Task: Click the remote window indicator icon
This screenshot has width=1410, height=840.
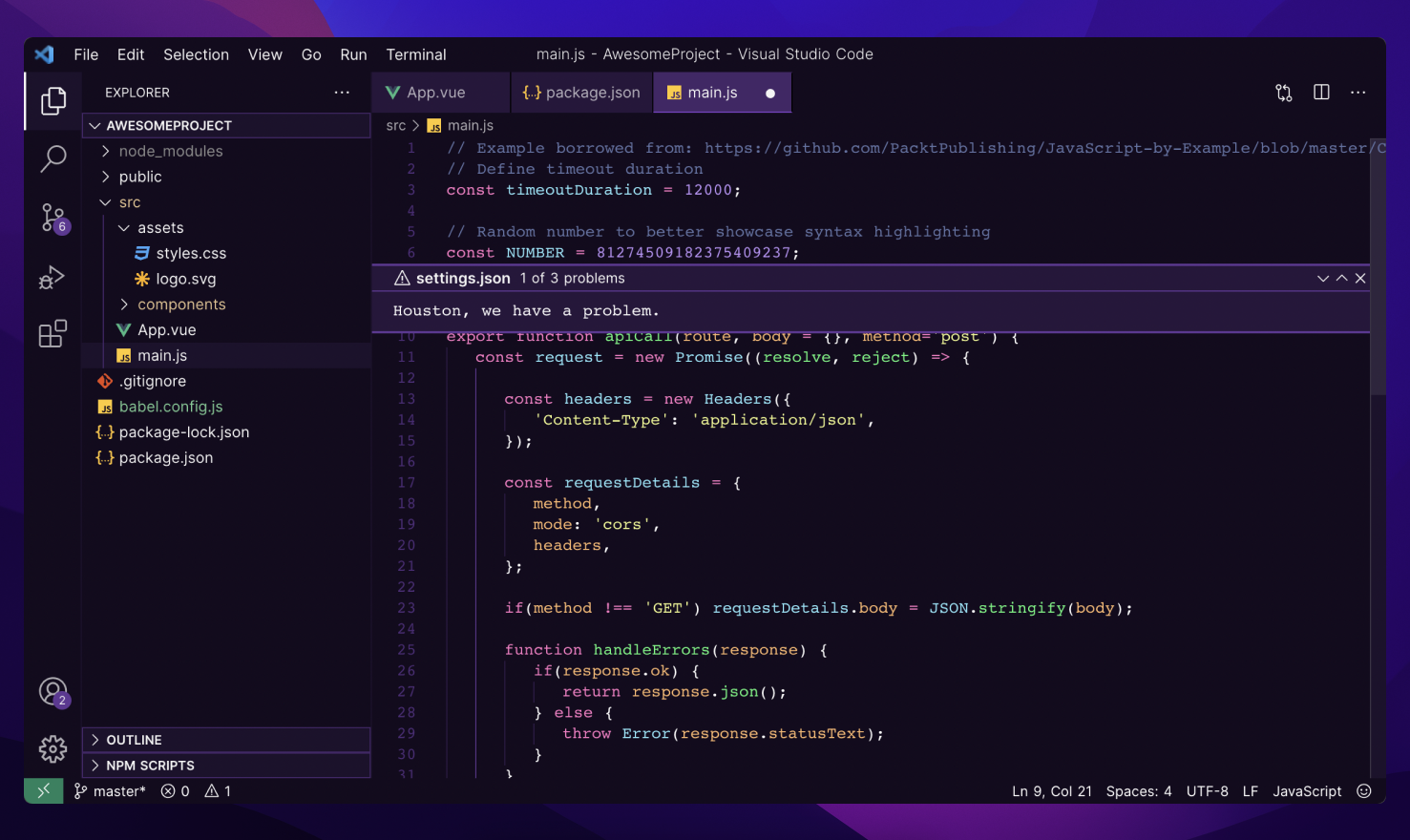Action: (x=44, y=790)
